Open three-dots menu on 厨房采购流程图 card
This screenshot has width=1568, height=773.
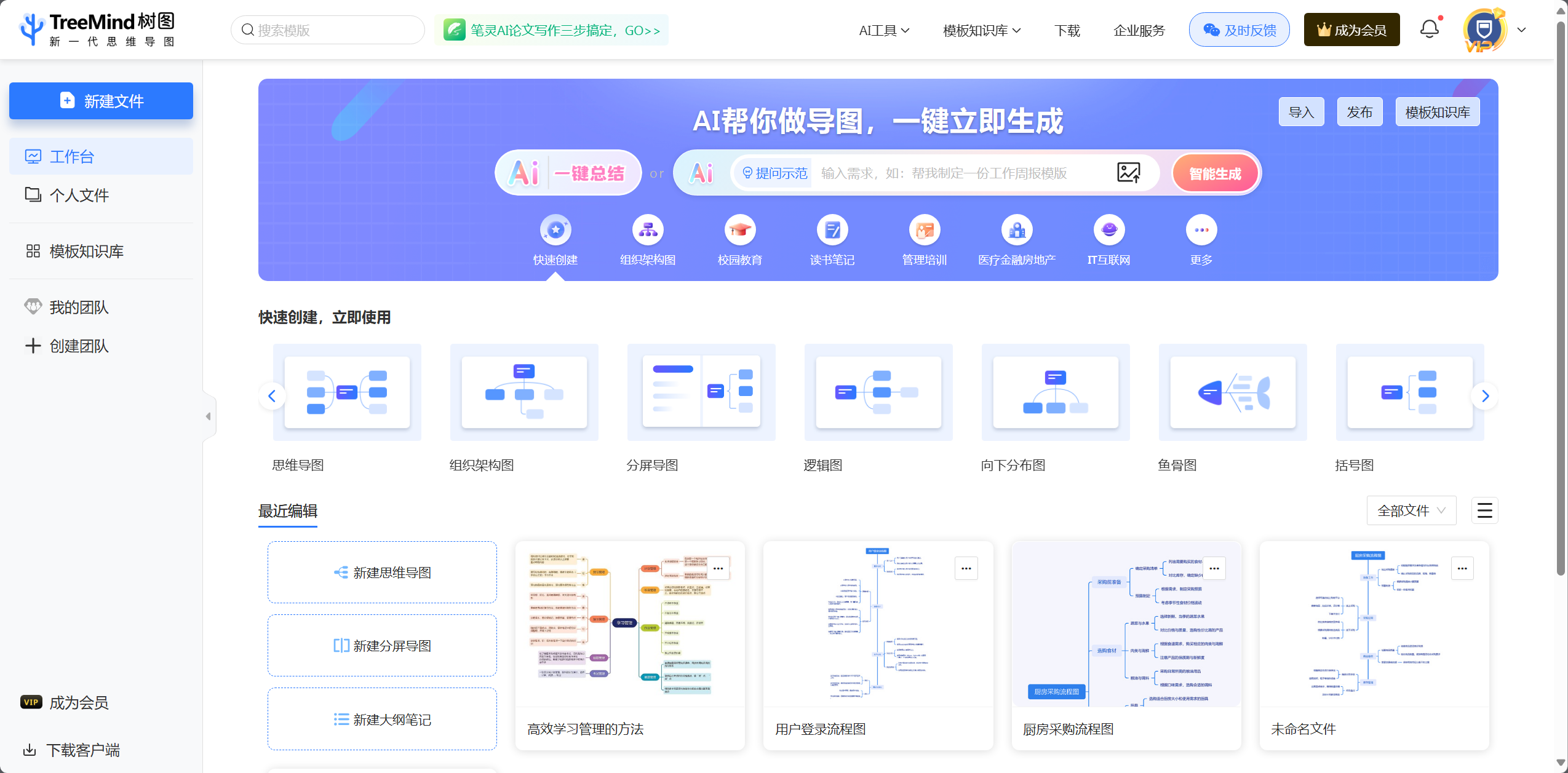1214,568
